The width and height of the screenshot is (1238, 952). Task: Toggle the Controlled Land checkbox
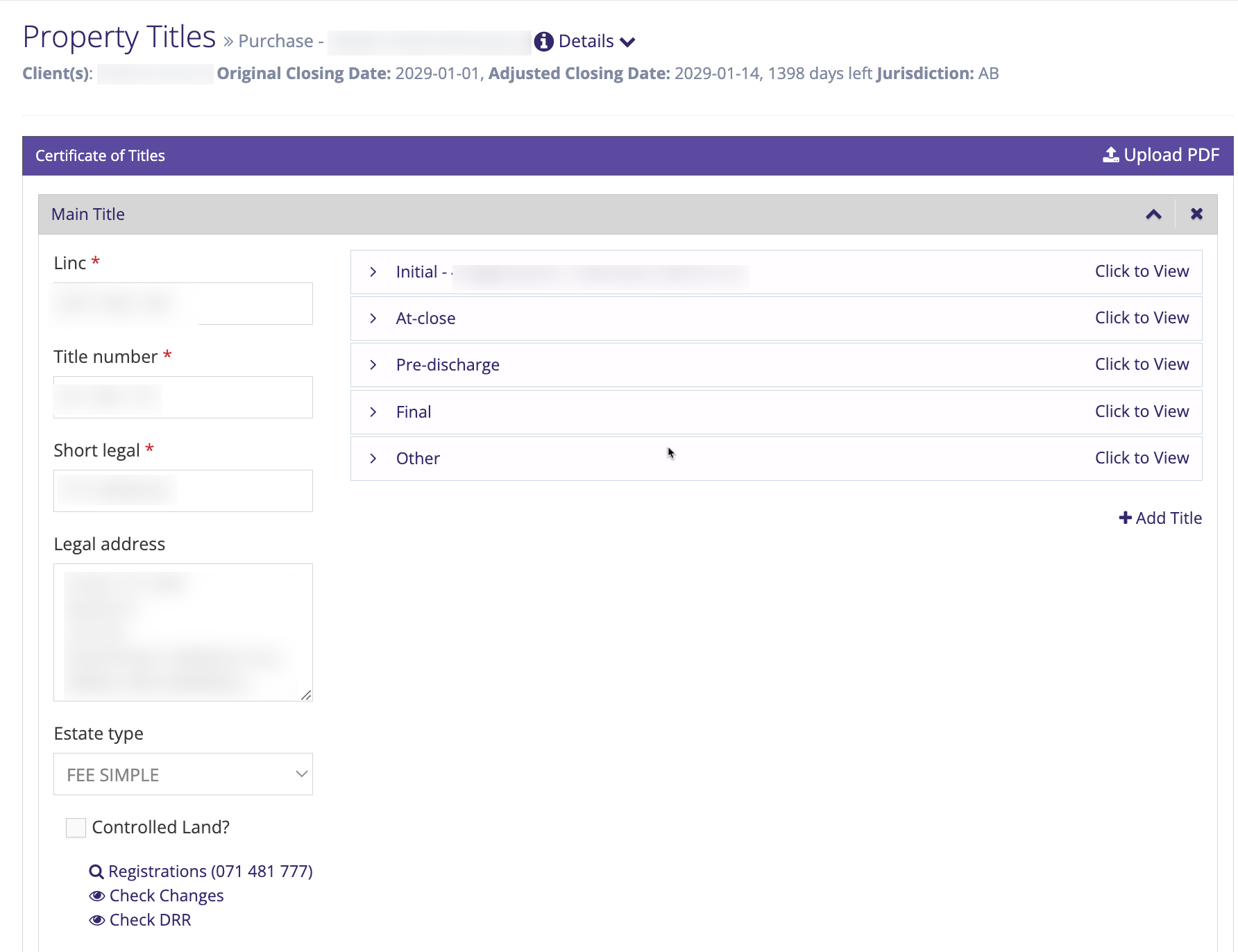click(x=76, y=827)
